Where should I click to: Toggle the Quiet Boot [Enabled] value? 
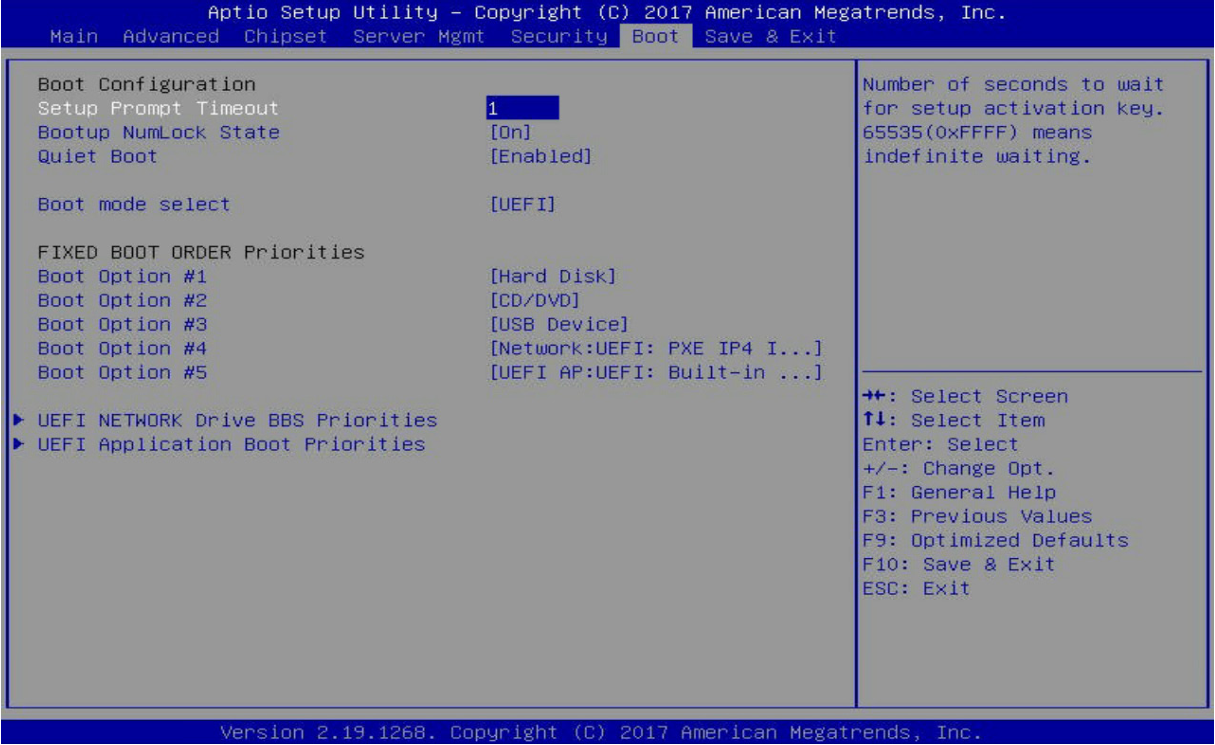(x=540, y=156)
